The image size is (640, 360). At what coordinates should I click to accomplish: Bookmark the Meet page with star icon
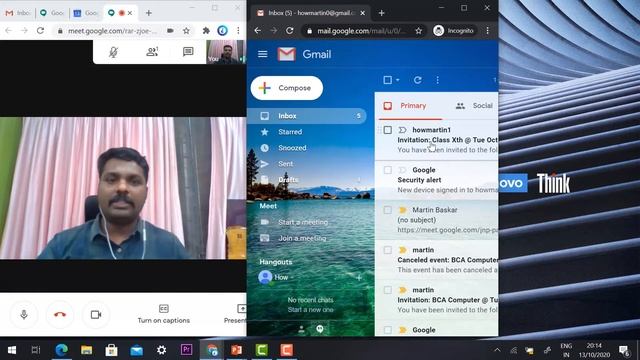click(x=186, y=31)
